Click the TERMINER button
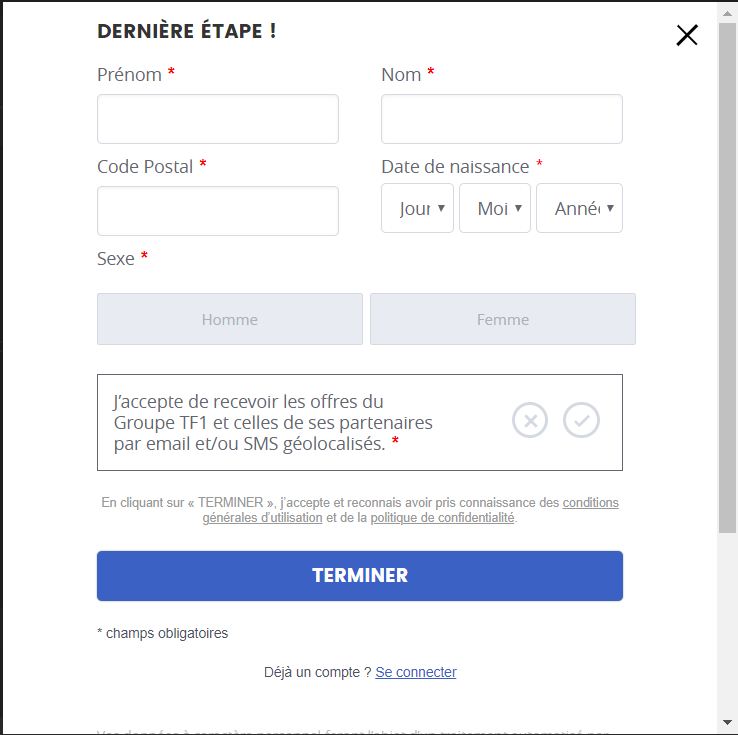Viewport: 738px width, 735px height. (360, 576)
